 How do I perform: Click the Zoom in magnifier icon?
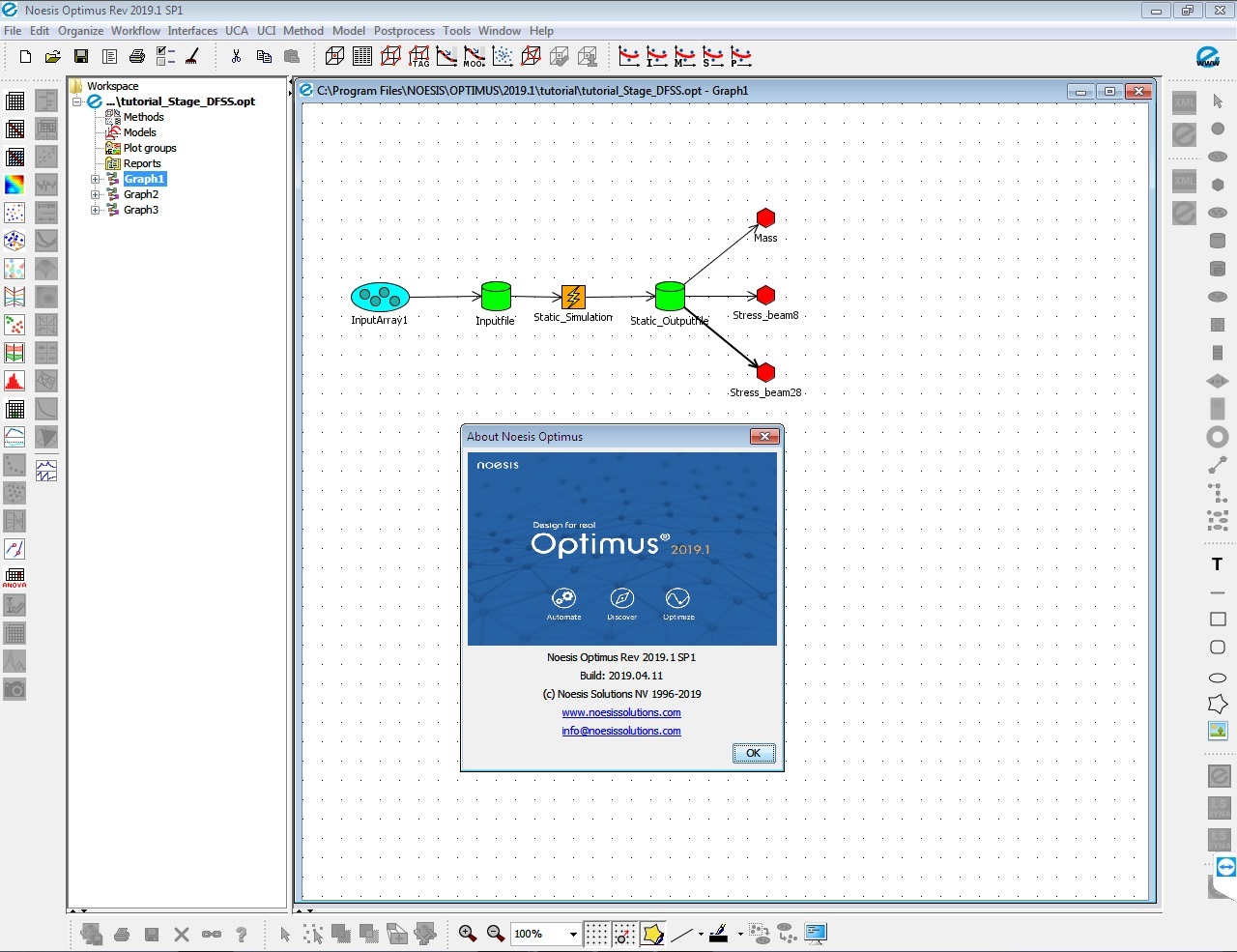(468, 934)
